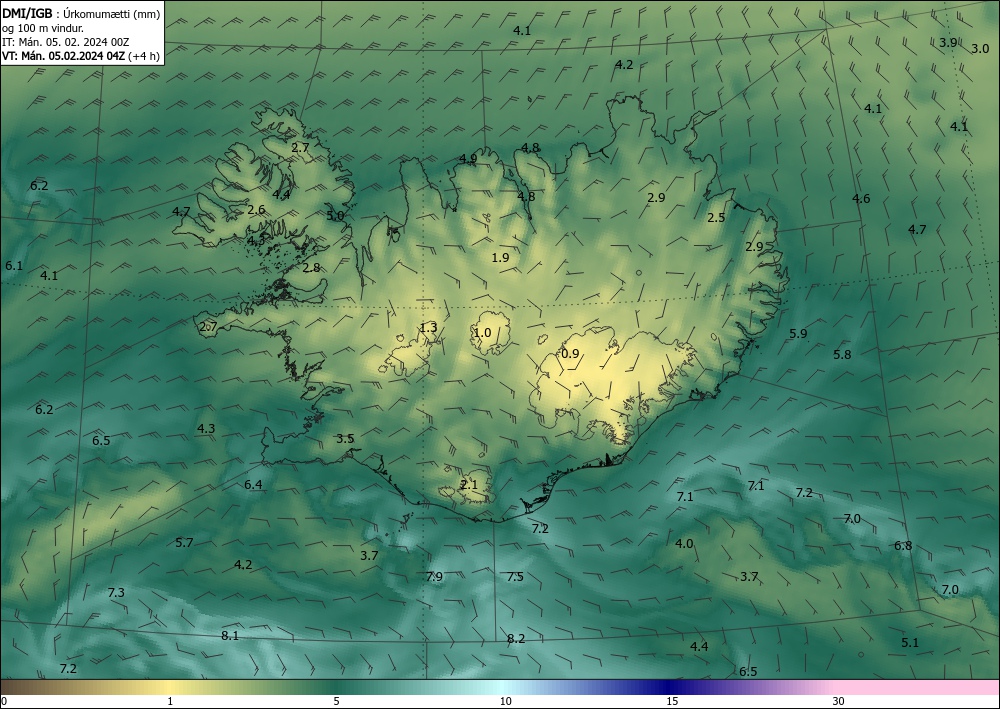The width and height of the screenshot is (1000, 709).
Task: Click the "3.9" value near the top-right
Action: click(948, 43)
